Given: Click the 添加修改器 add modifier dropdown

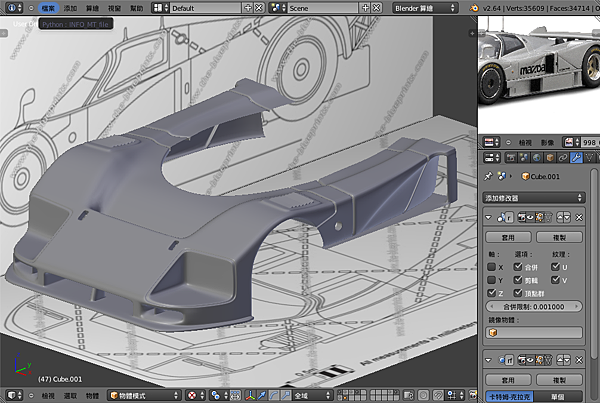Looking at the screenshot, I should 534,198.
